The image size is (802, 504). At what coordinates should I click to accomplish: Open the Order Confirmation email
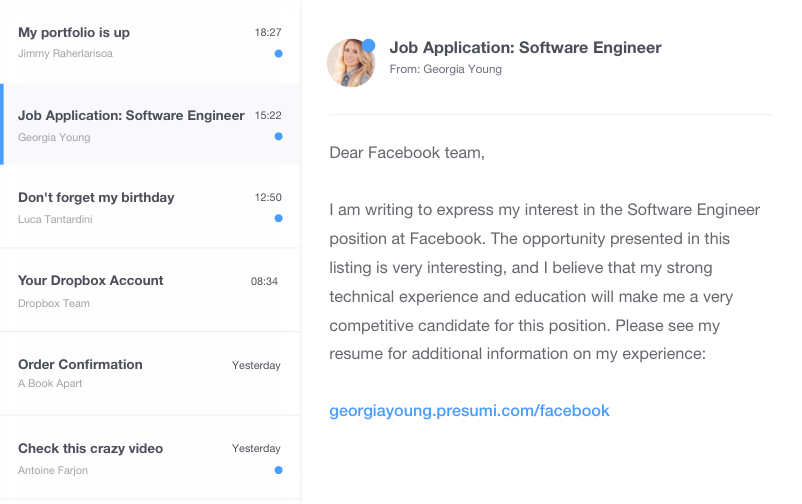(80, 364)
